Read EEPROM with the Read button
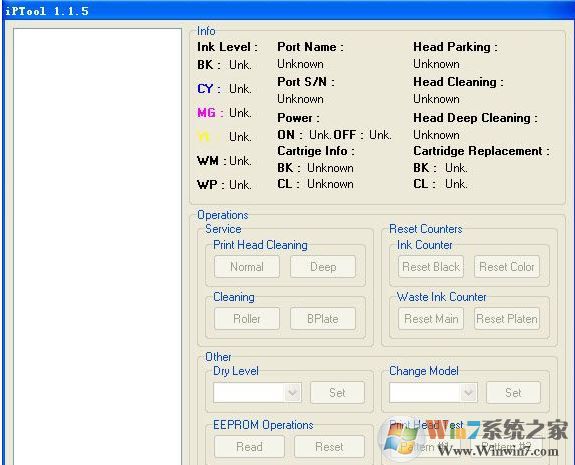The width and height of the screenshot is (575, 465). (249, 447)
